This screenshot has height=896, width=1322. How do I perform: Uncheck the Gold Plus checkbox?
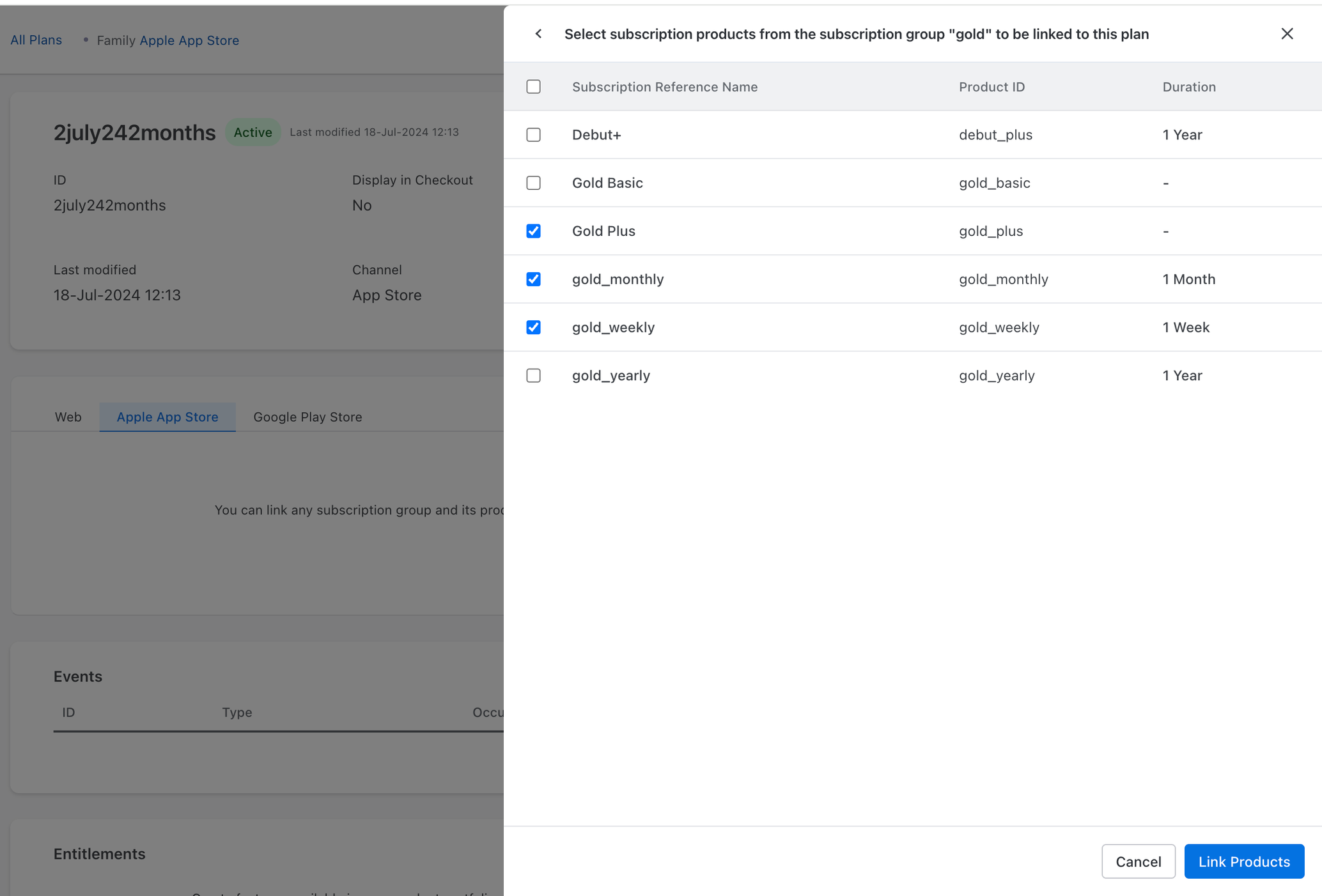pos(533,231)
